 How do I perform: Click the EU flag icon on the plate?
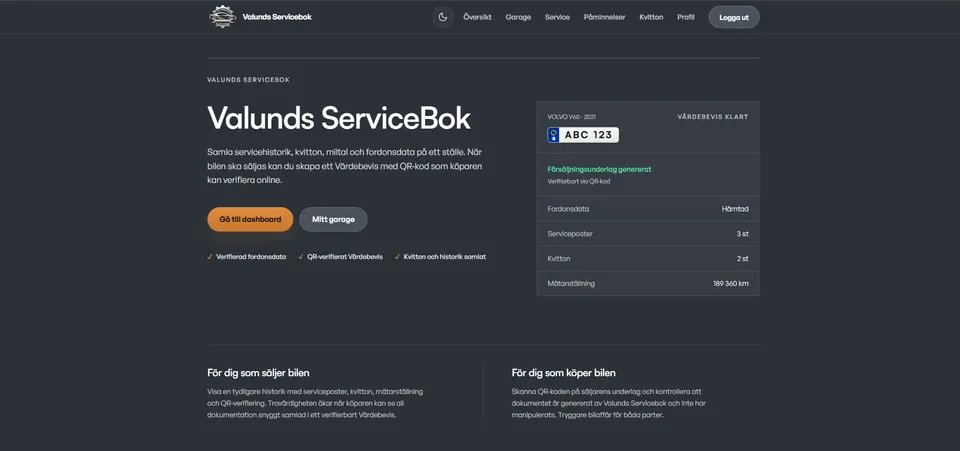(x=553, y=135)
